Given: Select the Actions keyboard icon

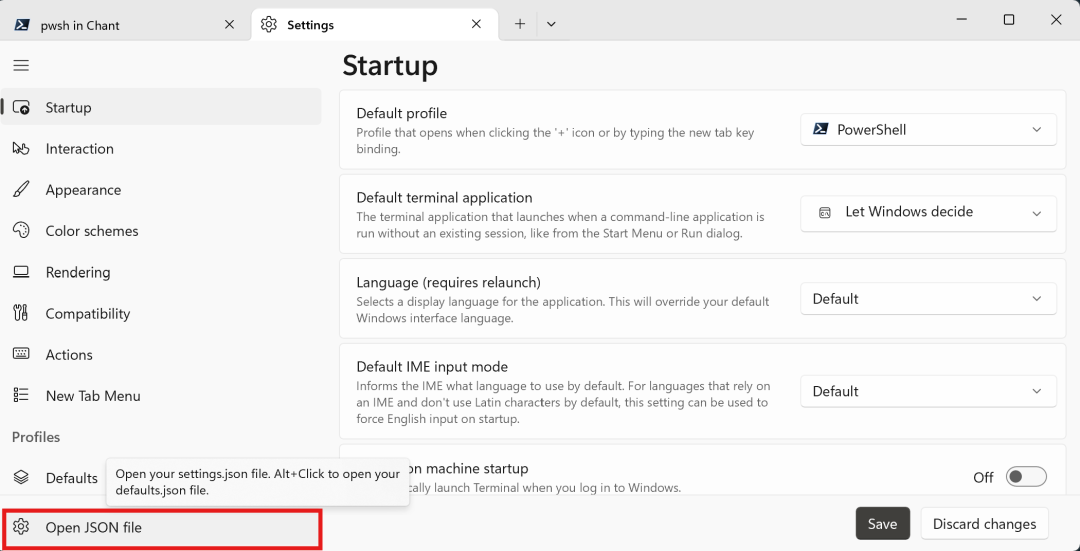Looking at the screenshot, I should (x=21, y=355).
